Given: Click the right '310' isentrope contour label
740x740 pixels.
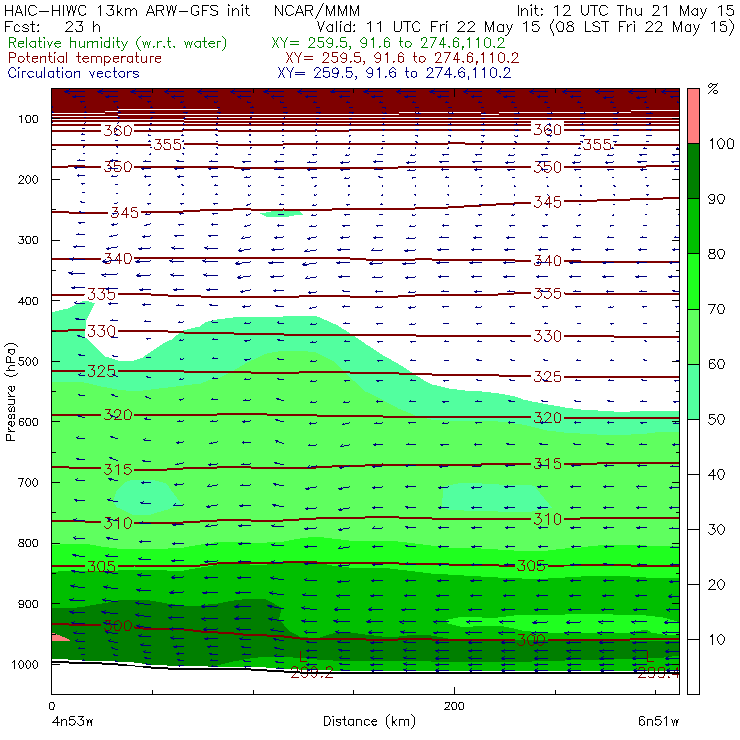Looking at the screenshot, I should coord(548,520).
